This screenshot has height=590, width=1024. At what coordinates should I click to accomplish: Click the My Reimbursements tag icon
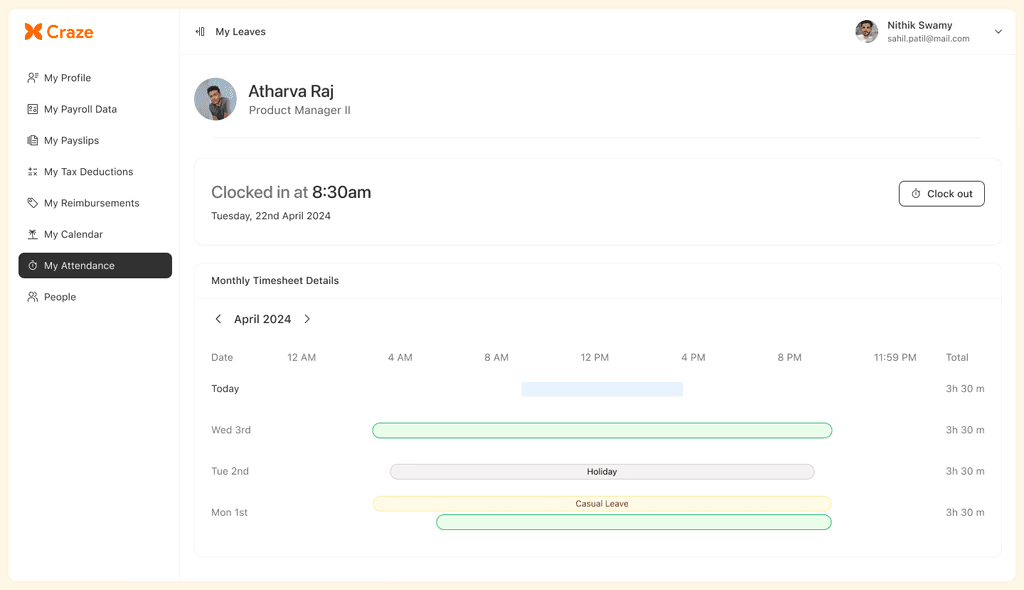pos(33,203)
